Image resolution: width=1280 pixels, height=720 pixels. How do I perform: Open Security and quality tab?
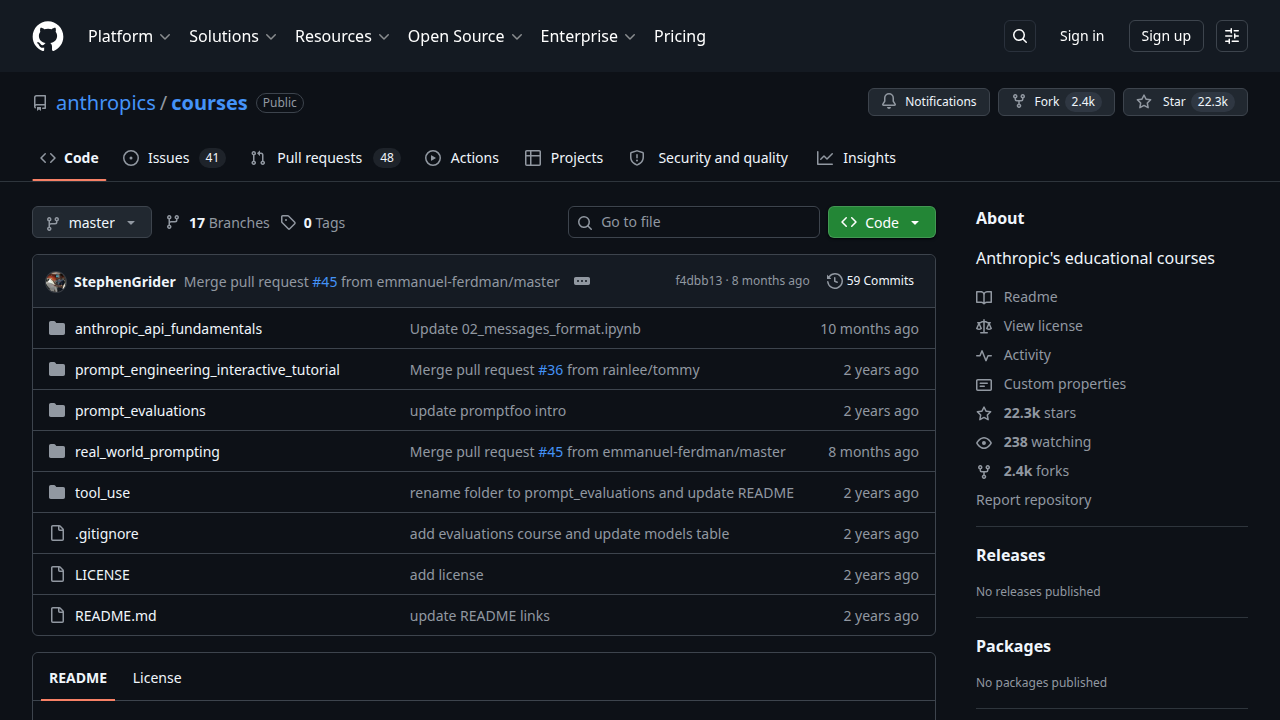pyautogui.click(x=708, y=158)
